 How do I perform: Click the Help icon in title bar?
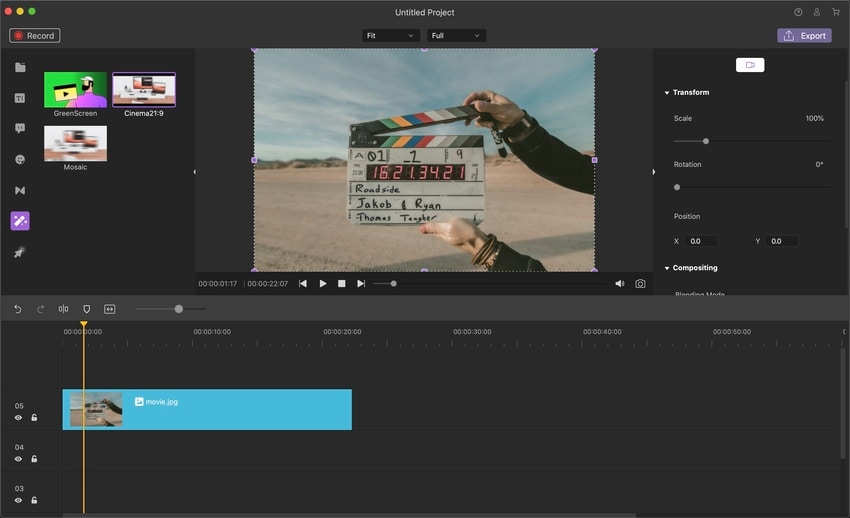[x=798, y=12]
